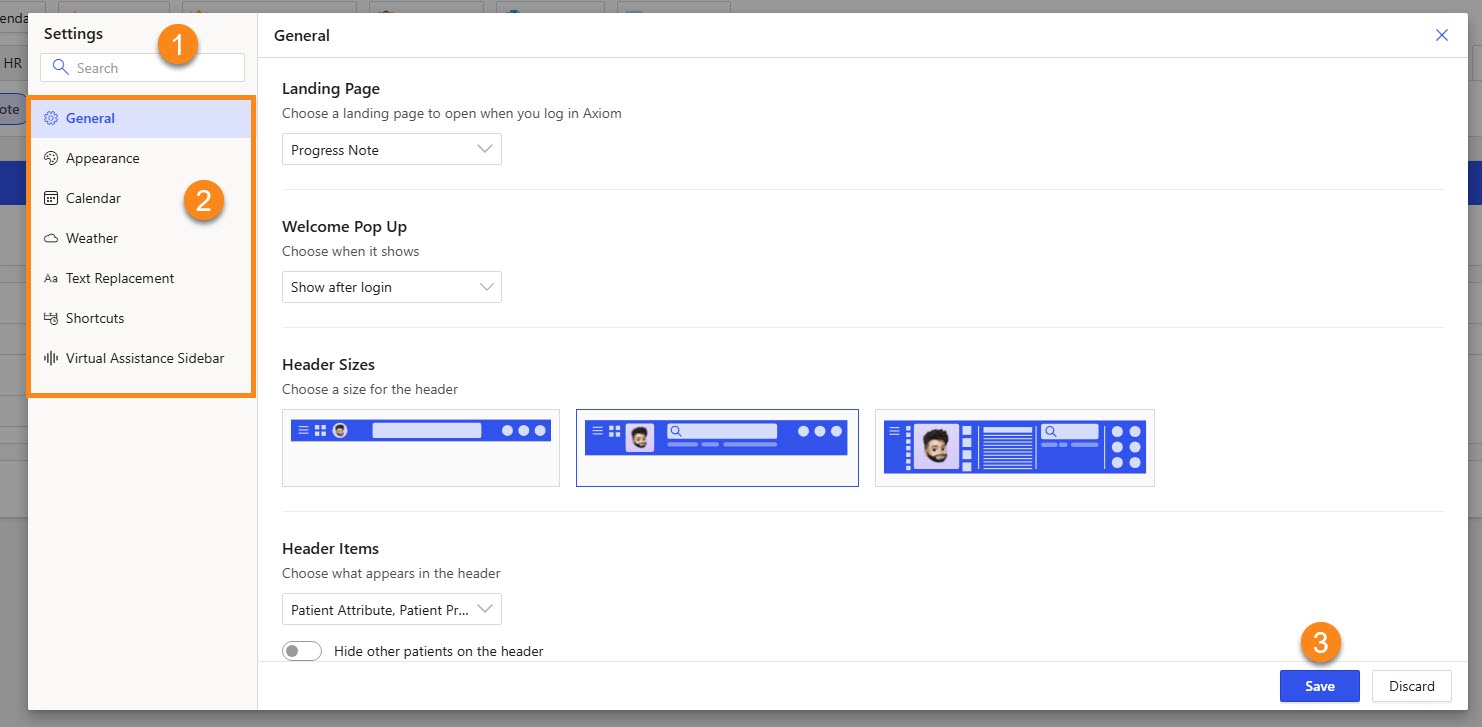Select the medium header size thumbnail
The image size is (1482, 727).
click(717, 447)
